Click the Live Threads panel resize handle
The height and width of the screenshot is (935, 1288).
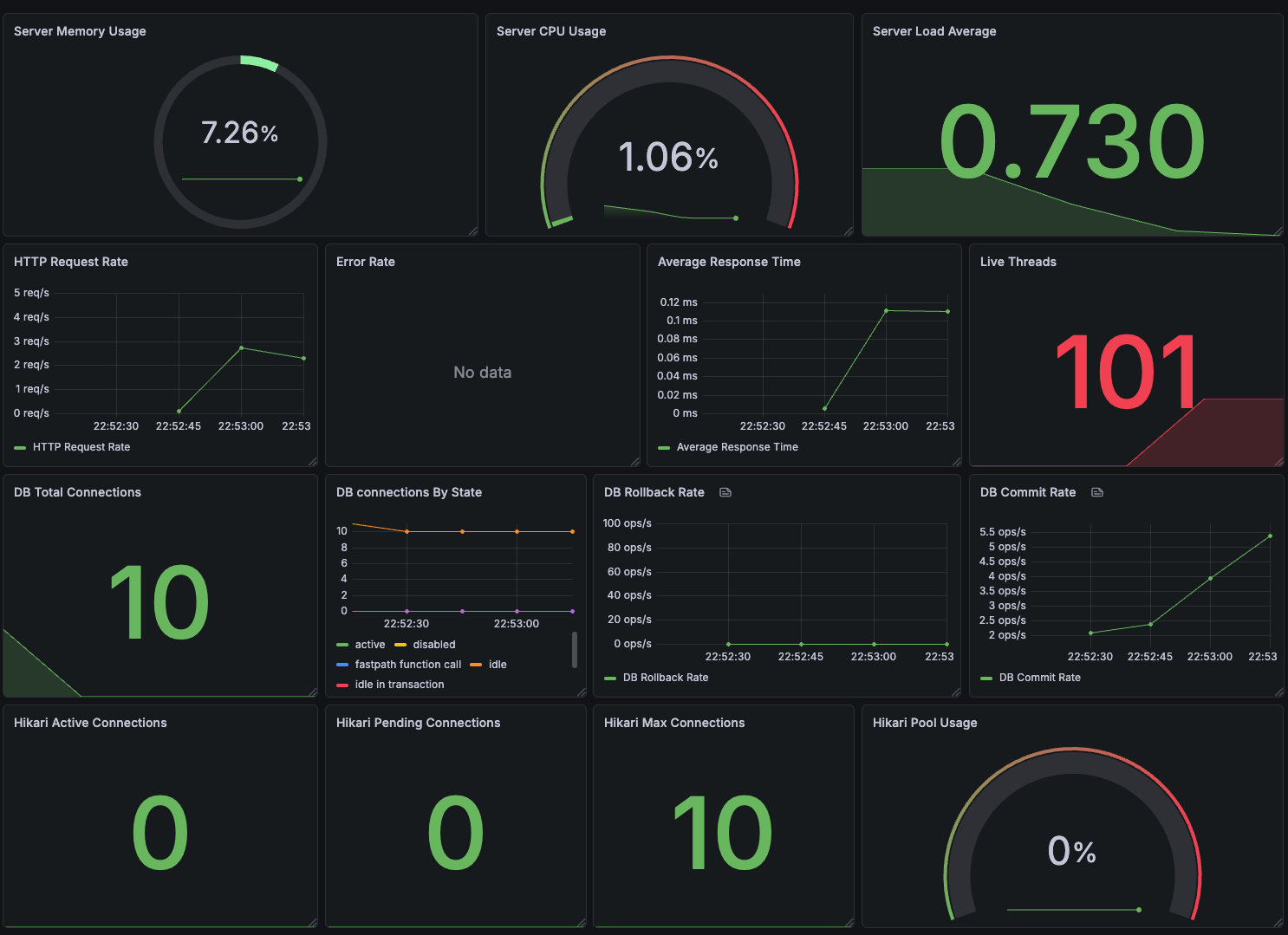tap(1278, 462)
